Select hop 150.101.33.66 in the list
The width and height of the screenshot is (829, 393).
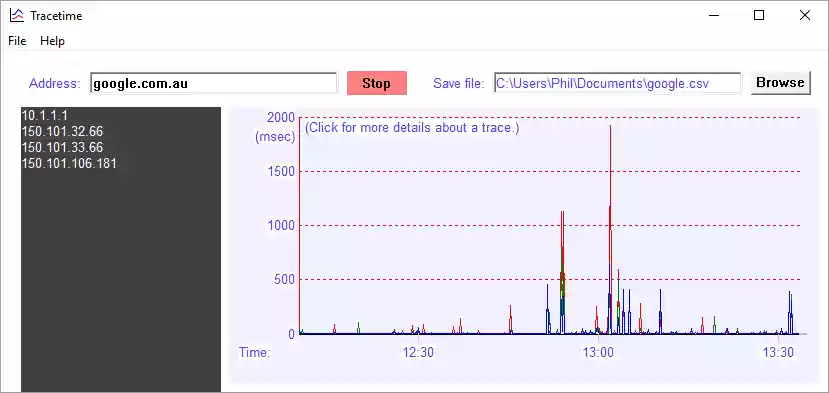point(62,147)
